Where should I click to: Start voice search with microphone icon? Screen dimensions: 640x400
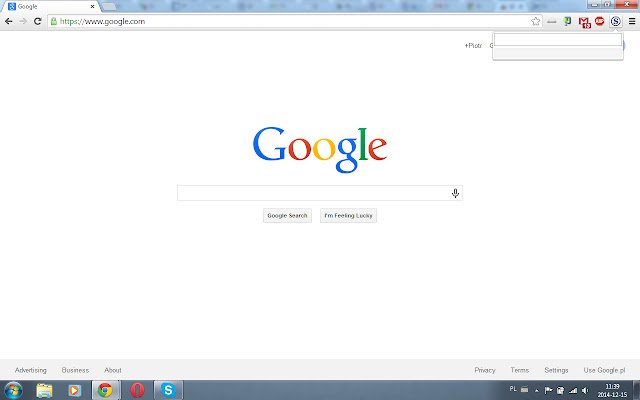[x=456, y=193]
